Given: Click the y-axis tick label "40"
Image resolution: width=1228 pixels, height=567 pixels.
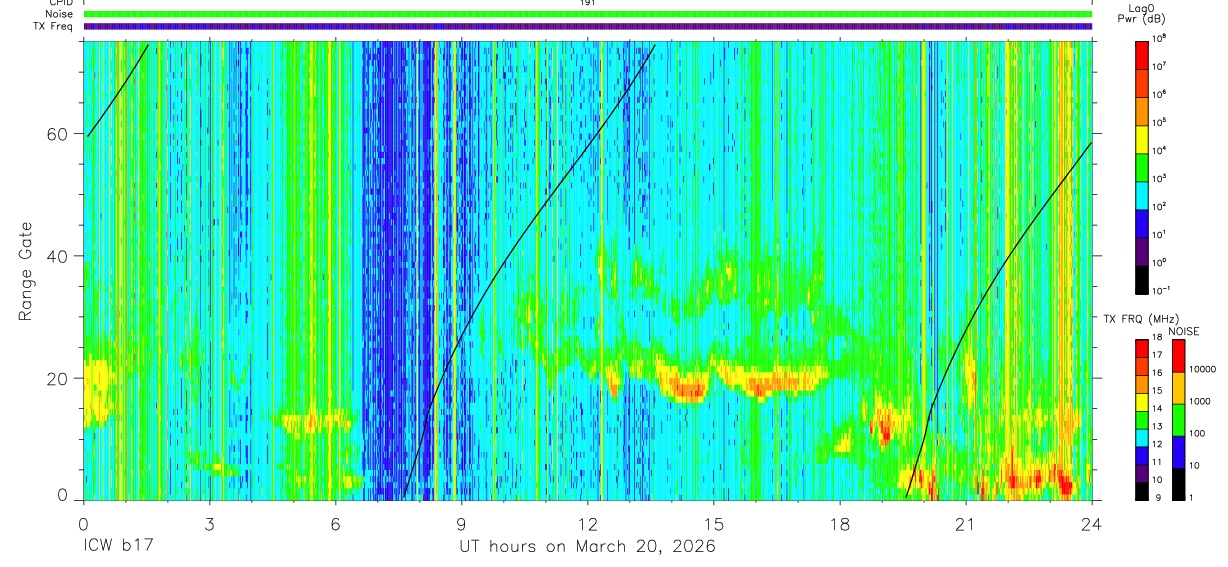Looking at the screenshot, I should pyautogui.click(x=58, y=256).
